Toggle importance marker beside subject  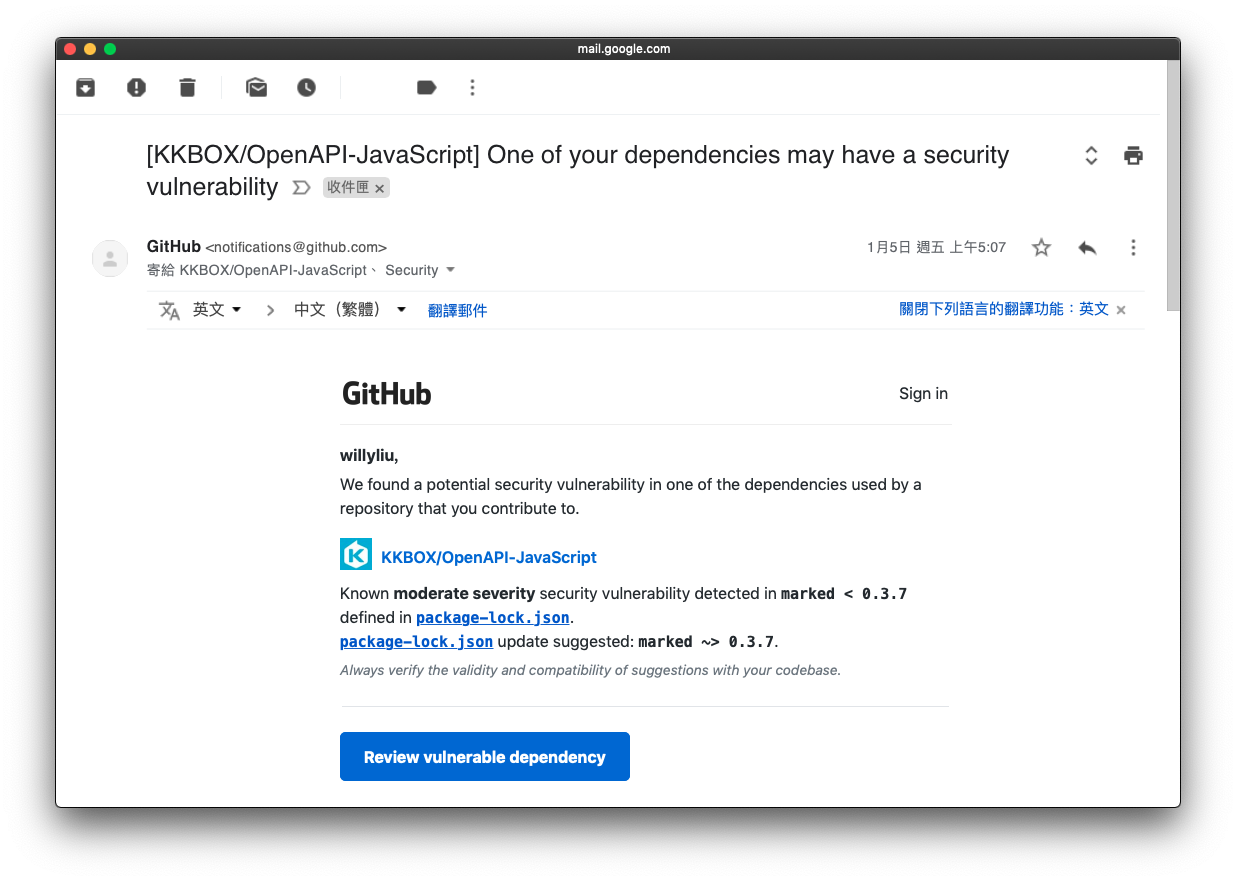(301, 187)
